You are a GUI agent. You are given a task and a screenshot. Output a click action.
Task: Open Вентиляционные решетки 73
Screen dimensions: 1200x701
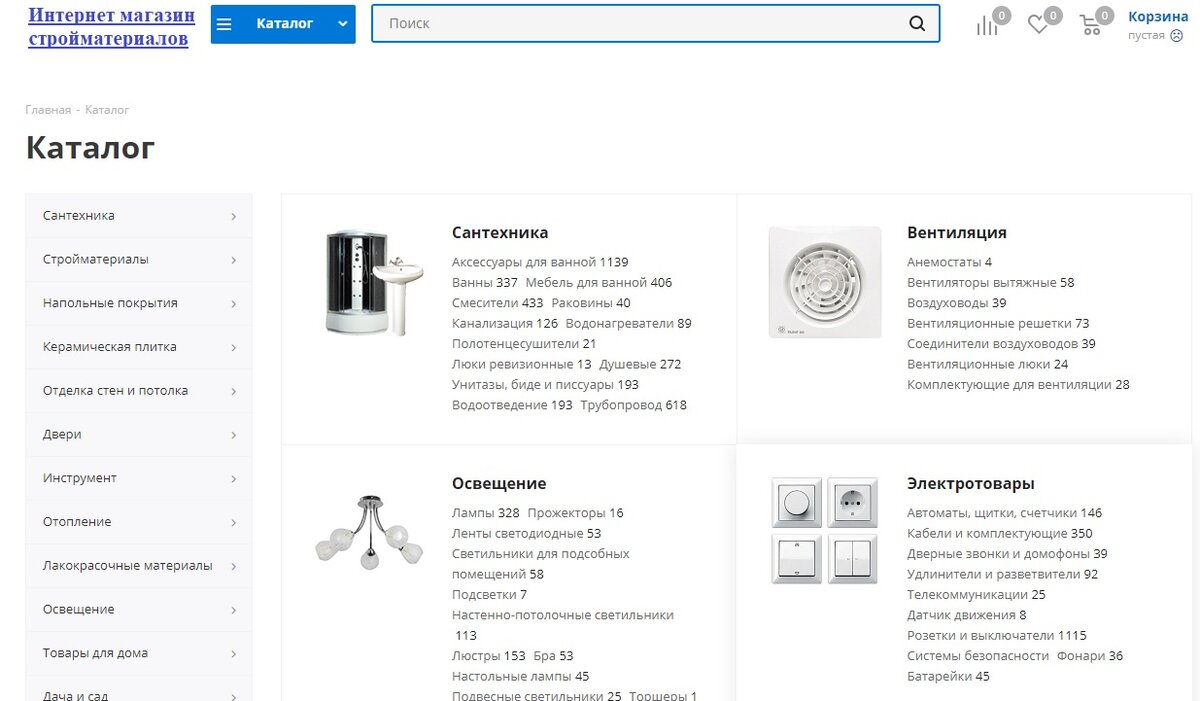click(998, 323)
